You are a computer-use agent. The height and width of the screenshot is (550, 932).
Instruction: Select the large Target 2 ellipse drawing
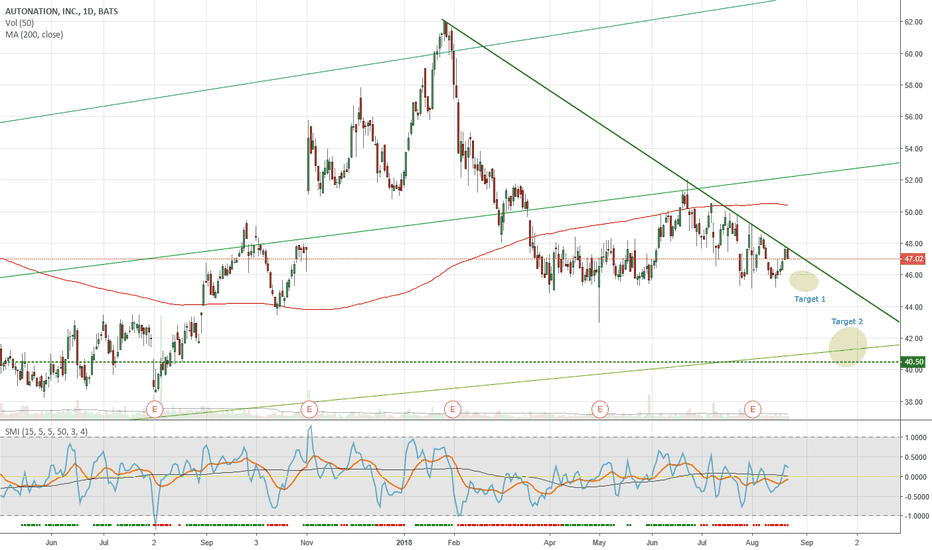click(x=848, y=347)
